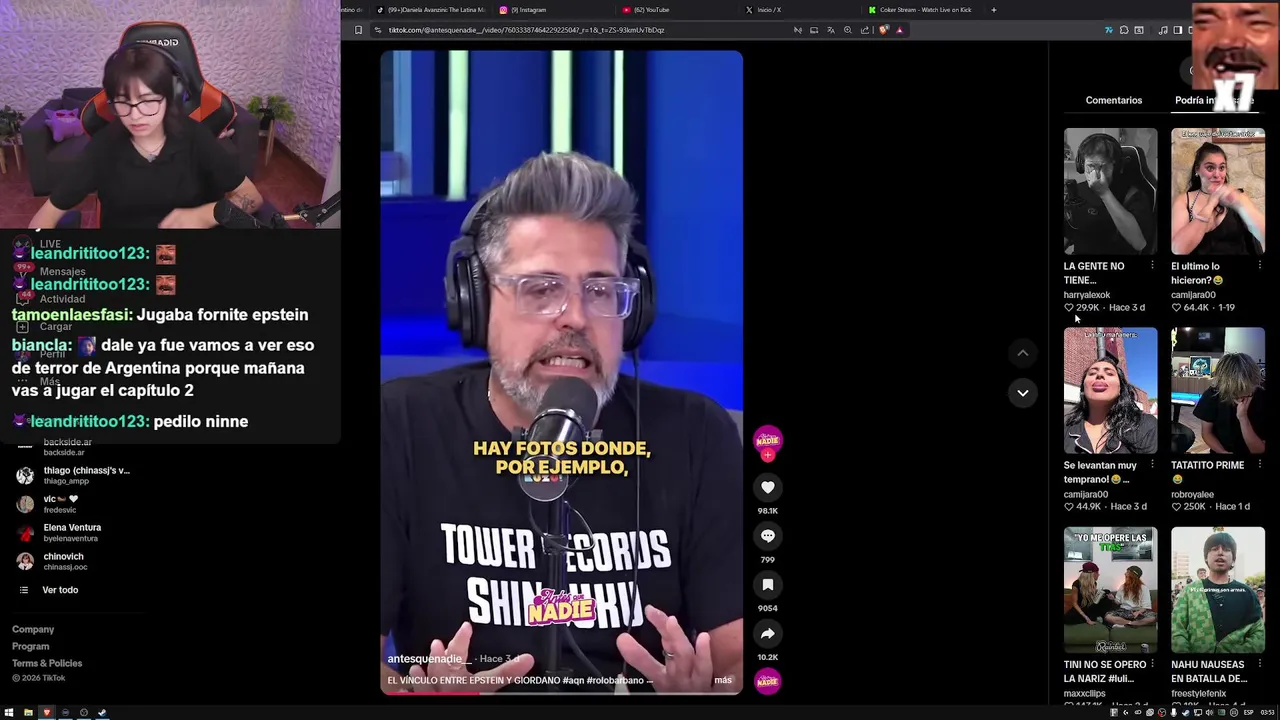This screenshot has width=1280, height=720.
Task: Open antesquenadie_ username link
Action: (429, 659)
